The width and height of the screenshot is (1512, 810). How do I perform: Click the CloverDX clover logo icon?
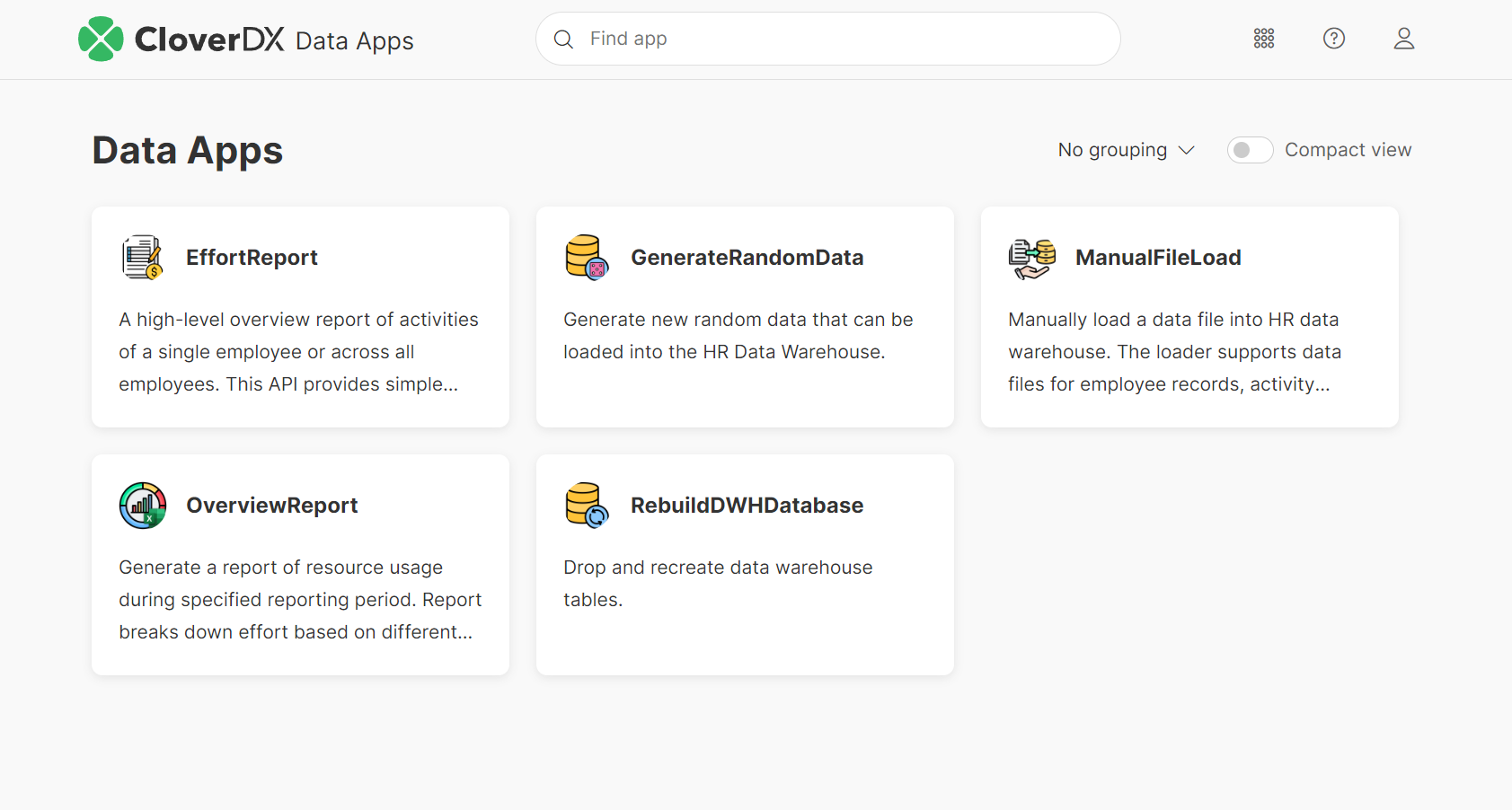pyautogui.click(x=101, y=39)
